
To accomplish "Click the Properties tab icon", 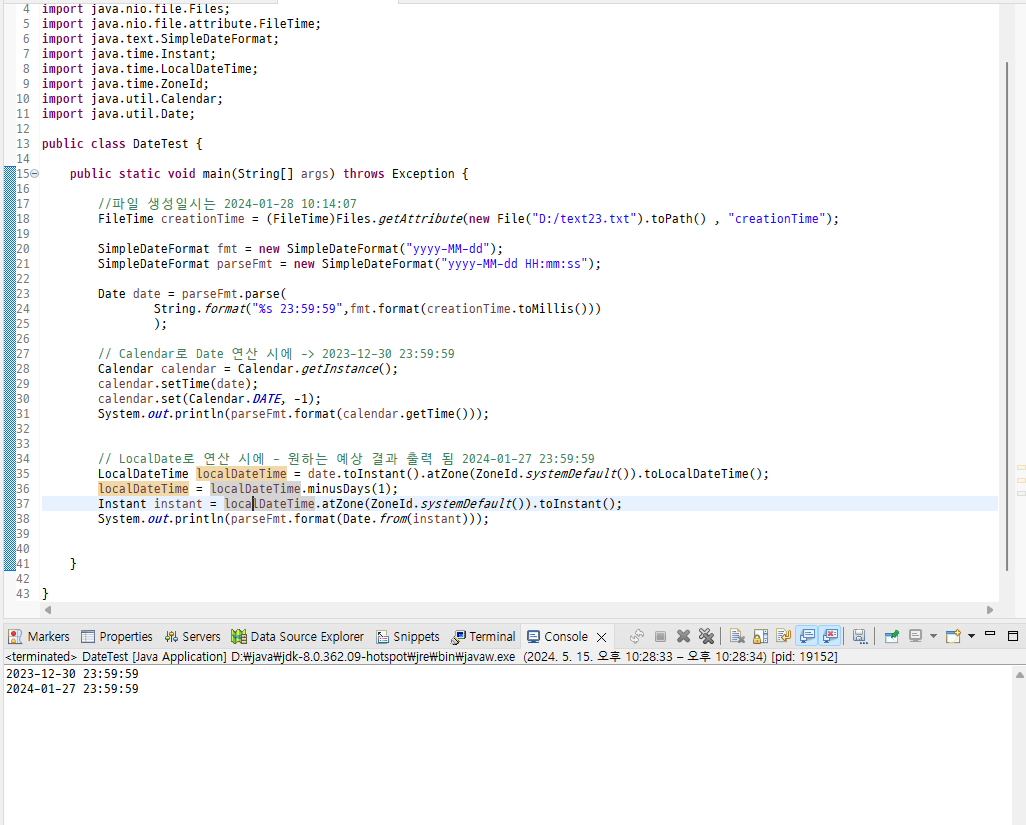I will pos(88,637).
